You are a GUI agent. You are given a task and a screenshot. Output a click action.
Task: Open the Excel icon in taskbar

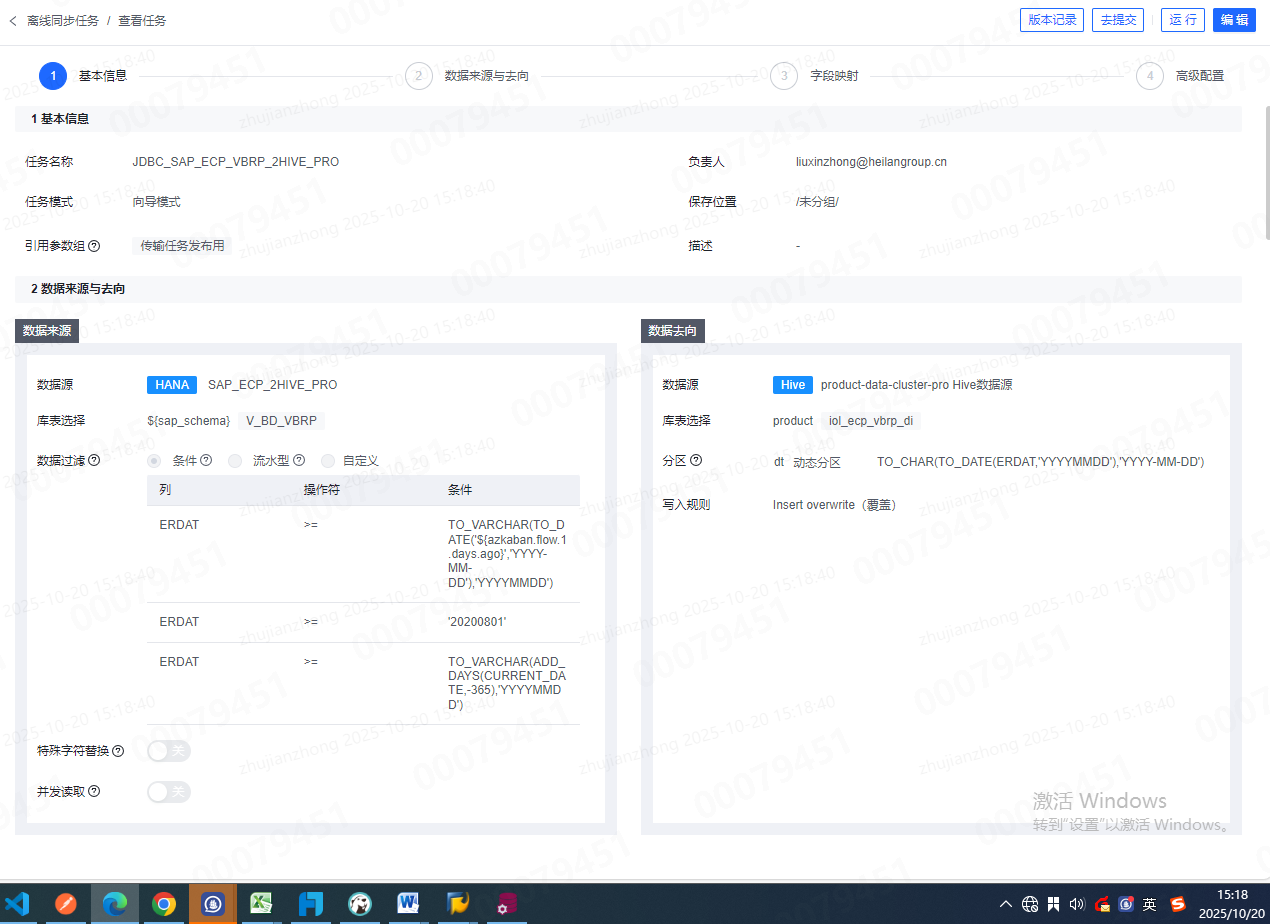262,904
